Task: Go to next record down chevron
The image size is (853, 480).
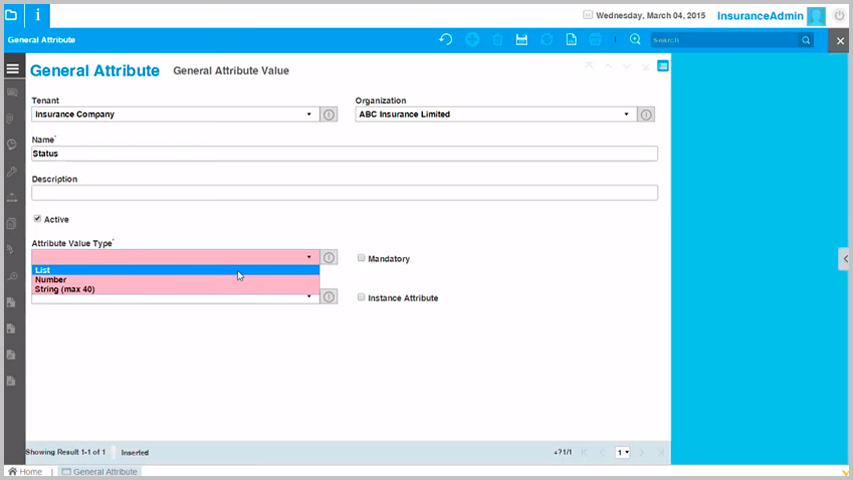Action: click(x=627, y=66)
